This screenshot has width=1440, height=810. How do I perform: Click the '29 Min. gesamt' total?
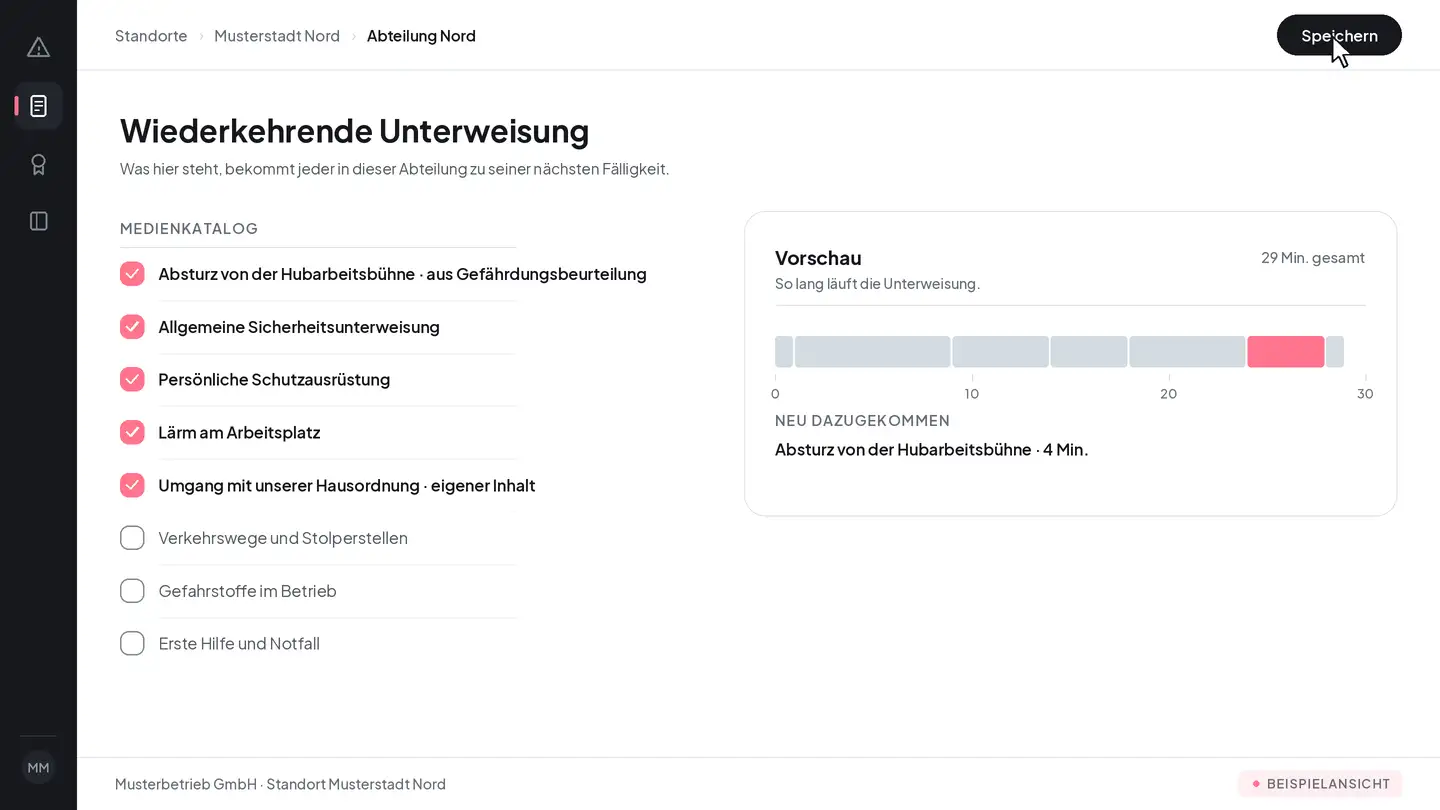pos(1313,258)
